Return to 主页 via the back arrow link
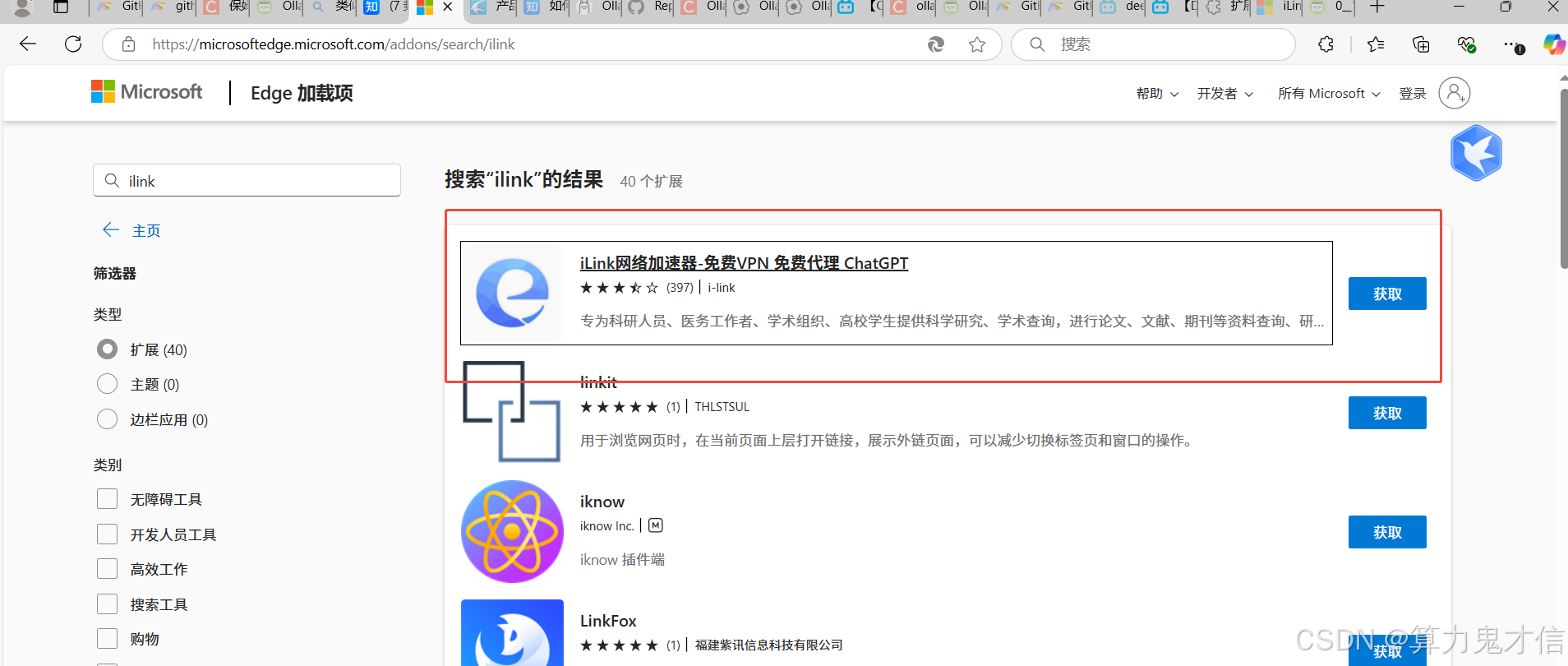 tap(131, 230)
